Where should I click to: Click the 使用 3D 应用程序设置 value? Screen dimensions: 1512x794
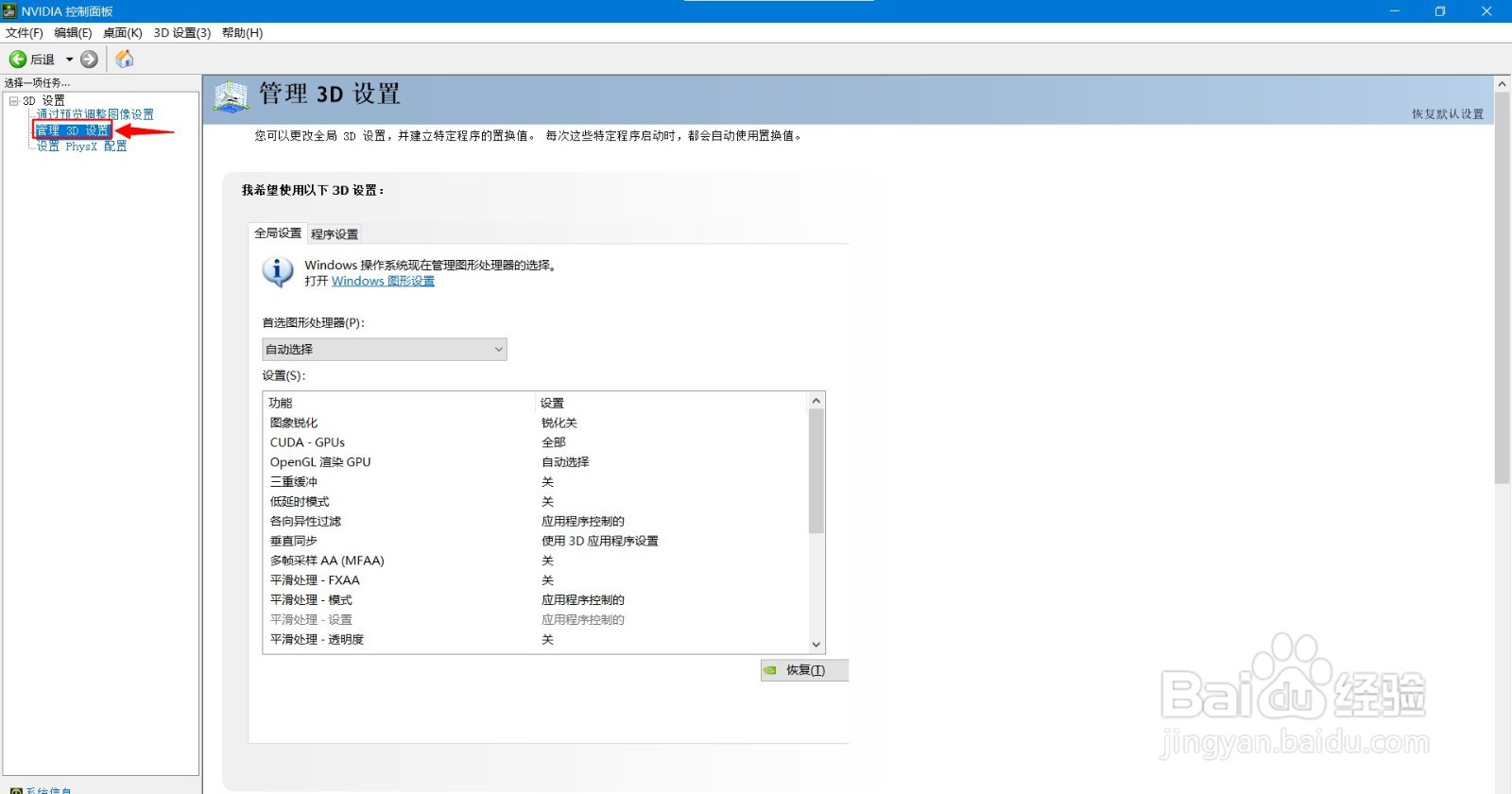pos(600,542)
